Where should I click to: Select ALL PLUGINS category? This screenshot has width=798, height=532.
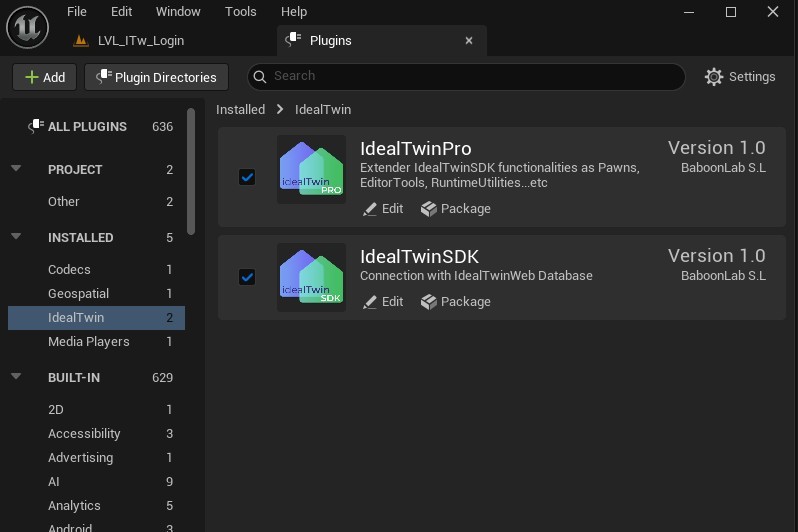(97, 126)
